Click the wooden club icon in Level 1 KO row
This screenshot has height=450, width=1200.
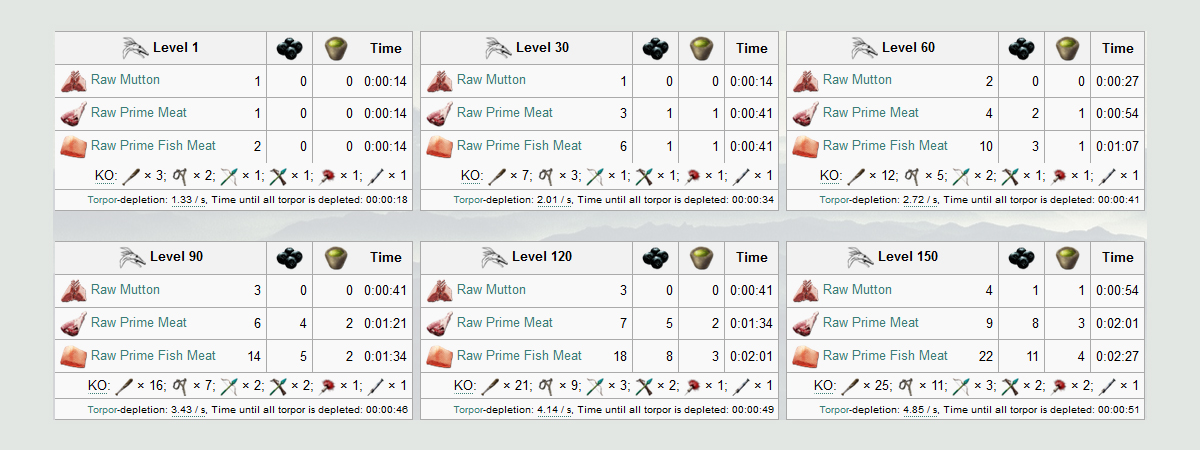point(130,176)
